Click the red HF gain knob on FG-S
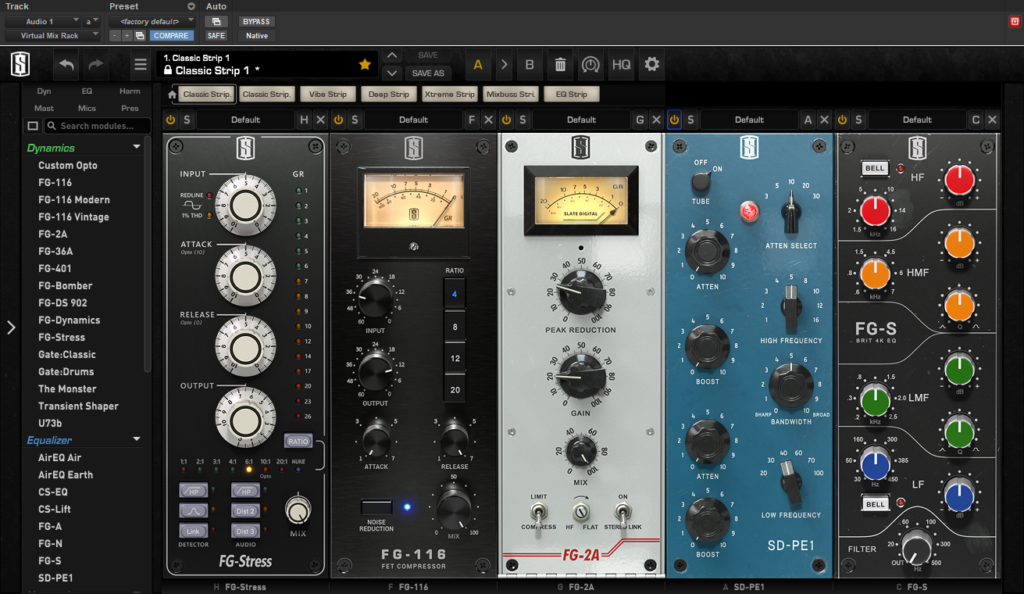Viewport: 1024px width, 594px height. 959,180
